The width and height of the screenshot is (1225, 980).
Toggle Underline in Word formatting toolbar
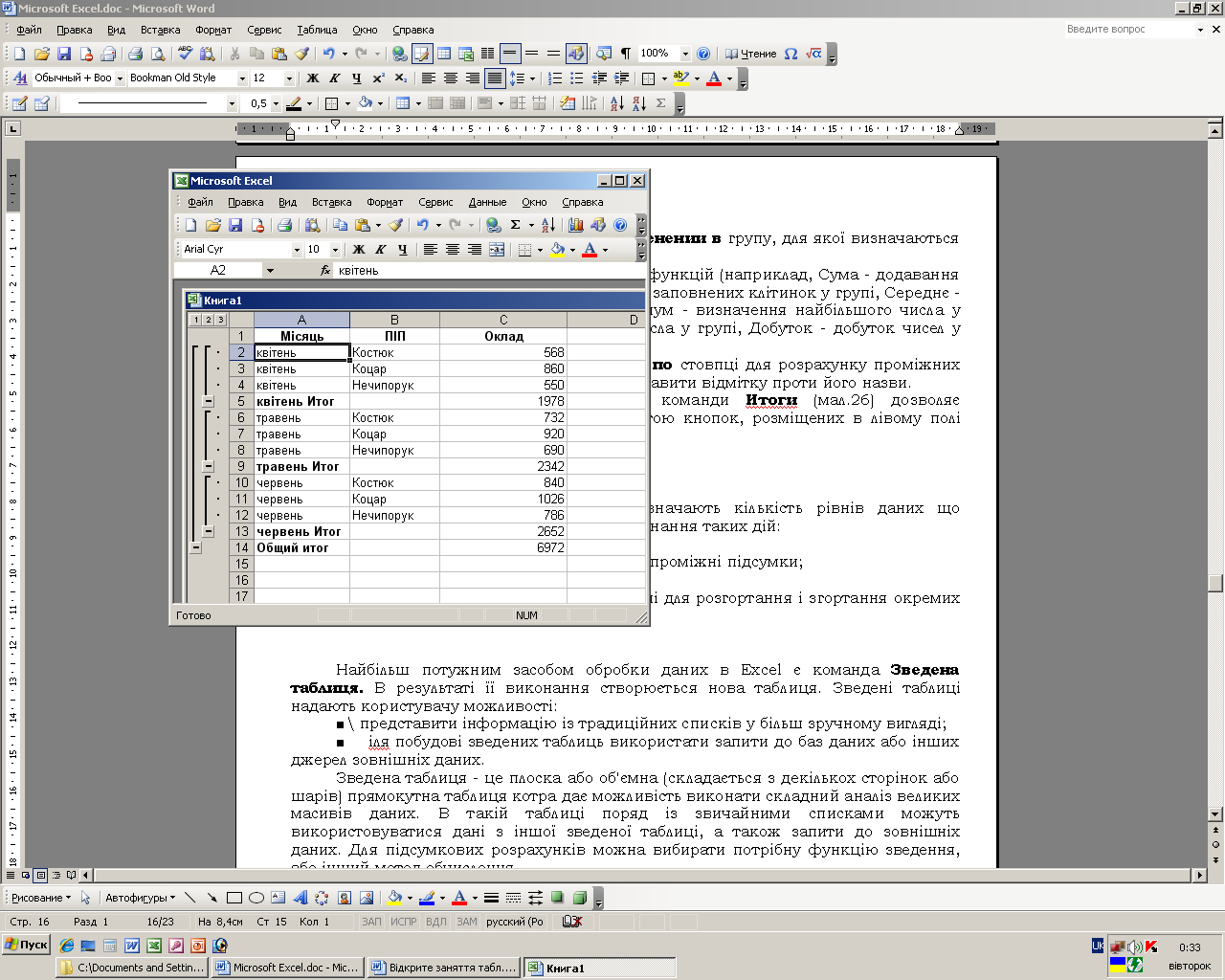tap(357, 78)
